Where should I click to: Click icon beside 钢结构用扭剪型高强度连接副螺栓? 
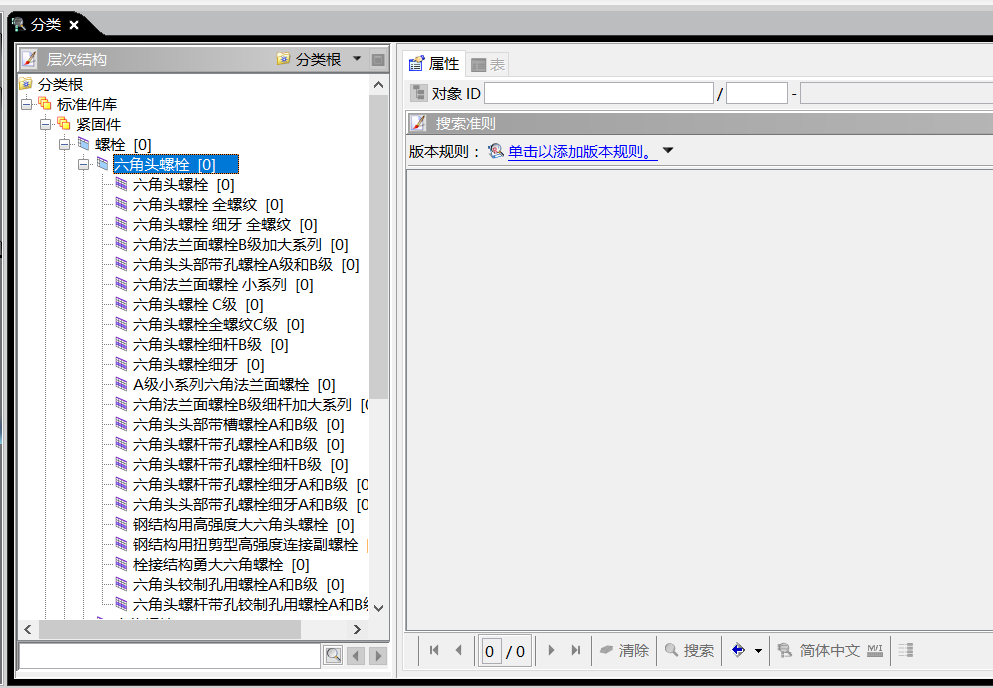point(122,544)
